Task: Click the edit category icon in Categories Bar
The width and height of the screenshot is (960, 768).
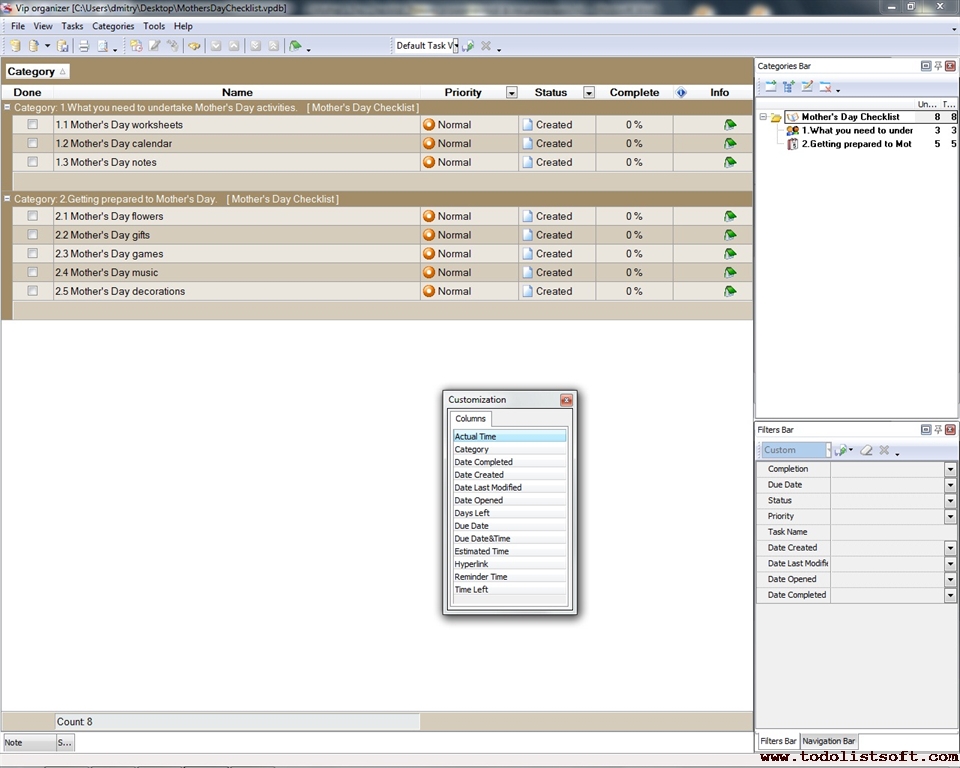Action: (807, 87)
